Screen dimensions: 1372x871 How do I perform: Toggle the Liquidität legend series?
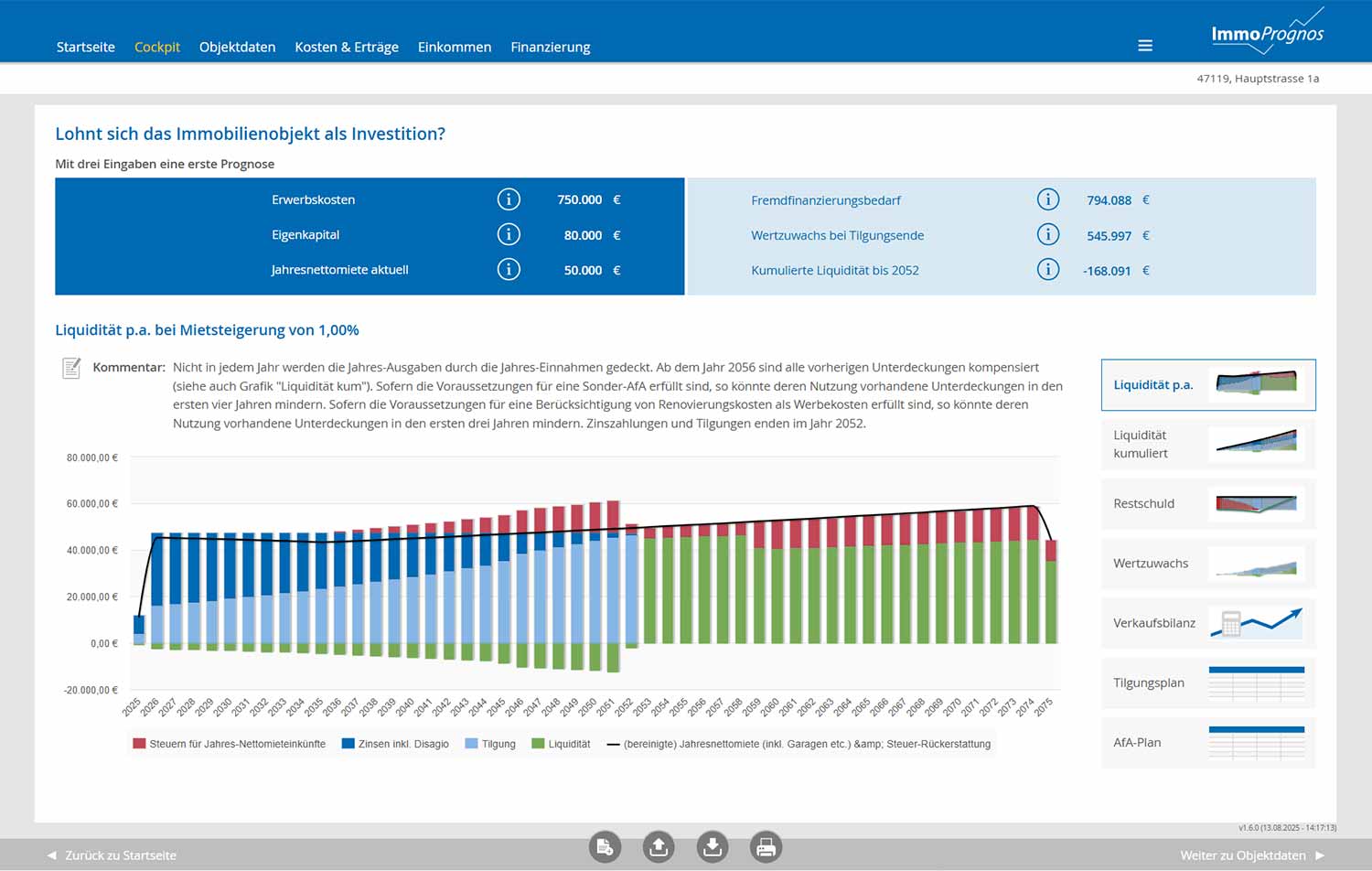click(x=561, y=744)
